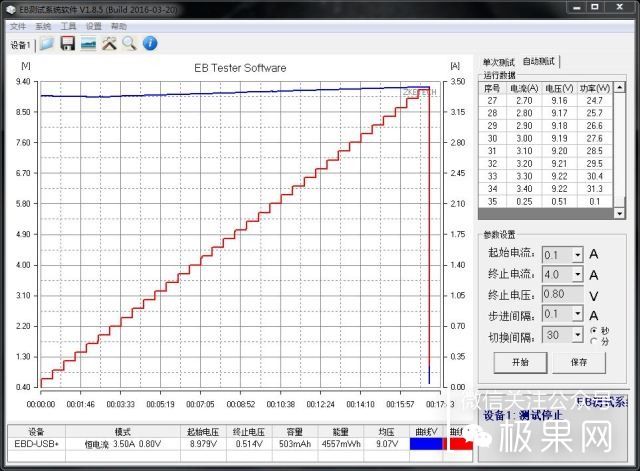Open the 文件 menu

click(x=18, y=27)
